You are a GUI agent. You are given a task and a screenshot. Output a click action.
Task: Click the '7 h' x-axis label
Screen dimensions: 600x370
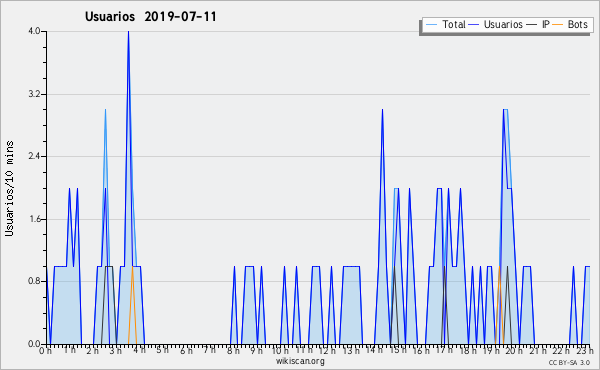209,350
